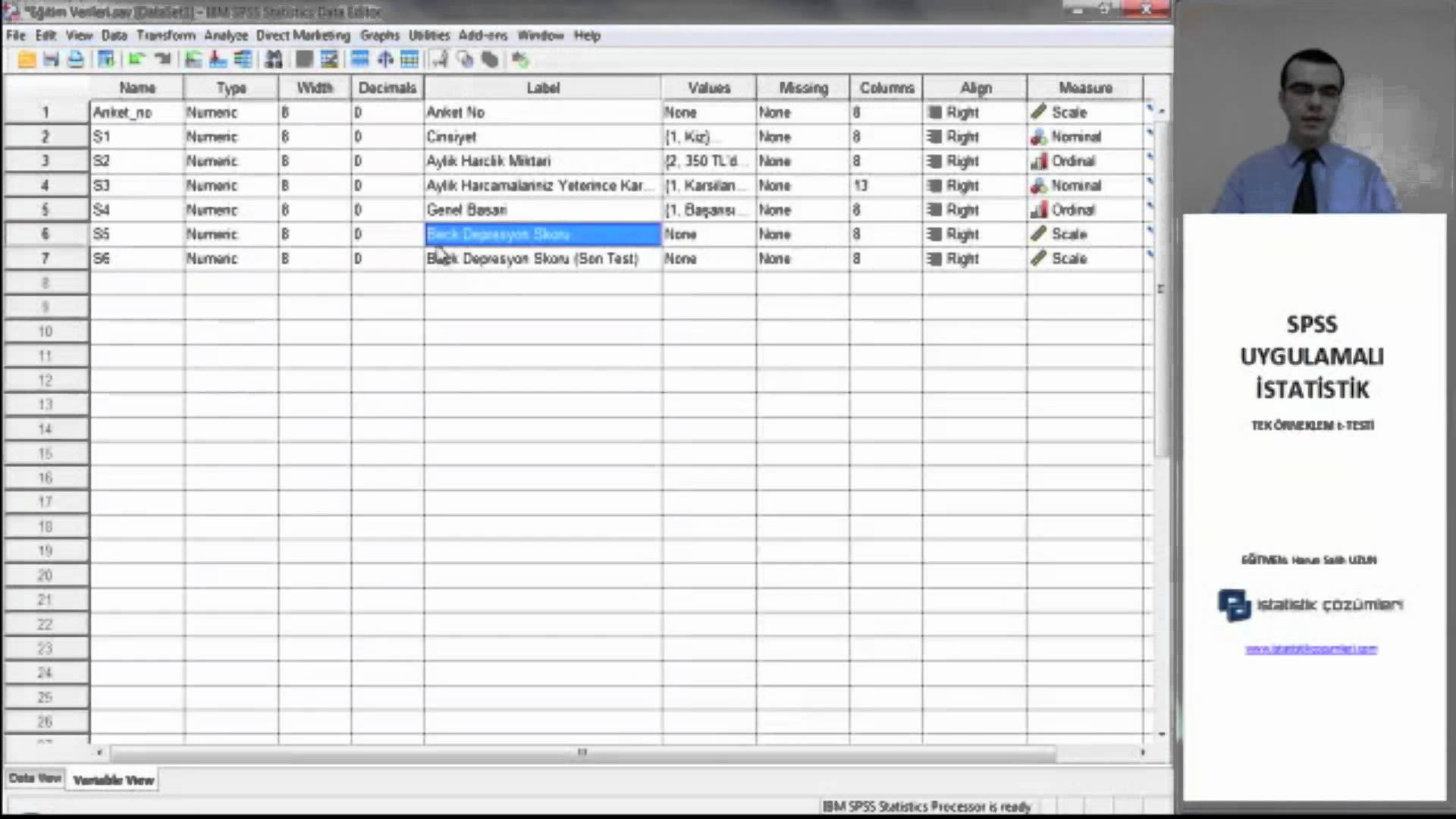Click the Find binoculars icon
Image resolution: width=1456 pixels, height=819 pixels.
pyautogui.click(x=274, y=59)
